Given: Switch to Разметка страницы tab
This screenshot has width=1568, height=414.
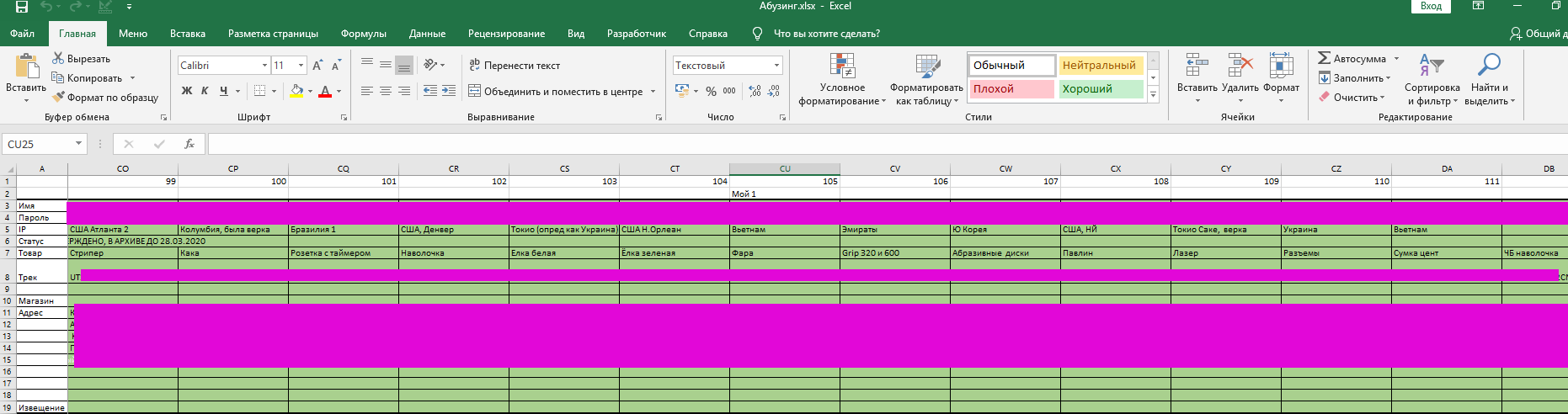Looking at the screenshot, I should 273,34.
